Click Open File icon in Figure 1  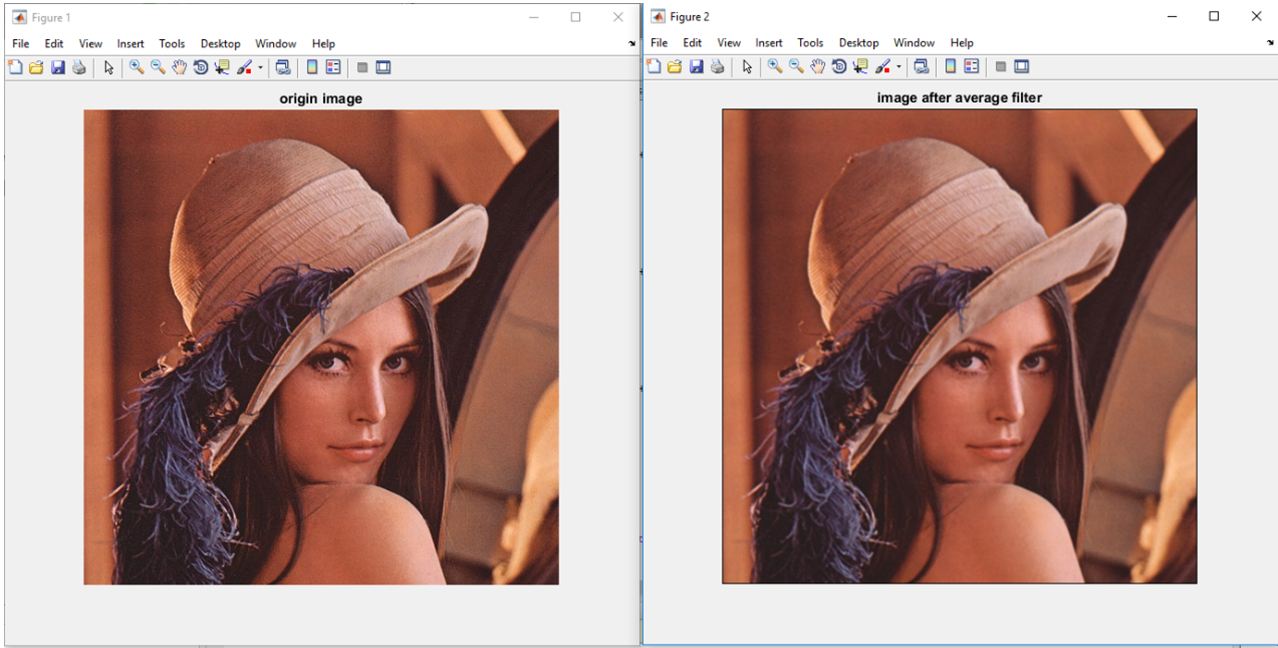36,68
